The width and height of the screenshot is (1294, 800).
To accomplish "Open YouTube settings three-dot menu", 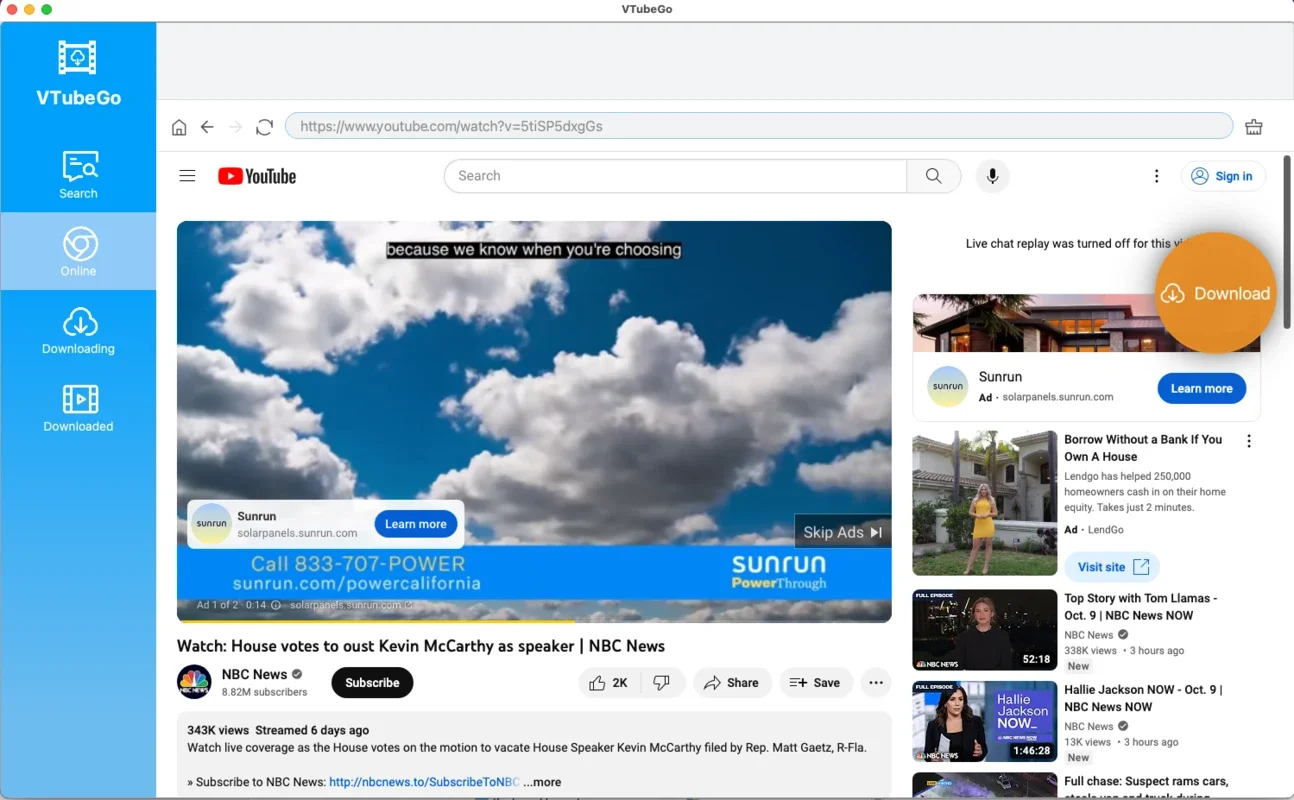I will (x=1157, y=176).
